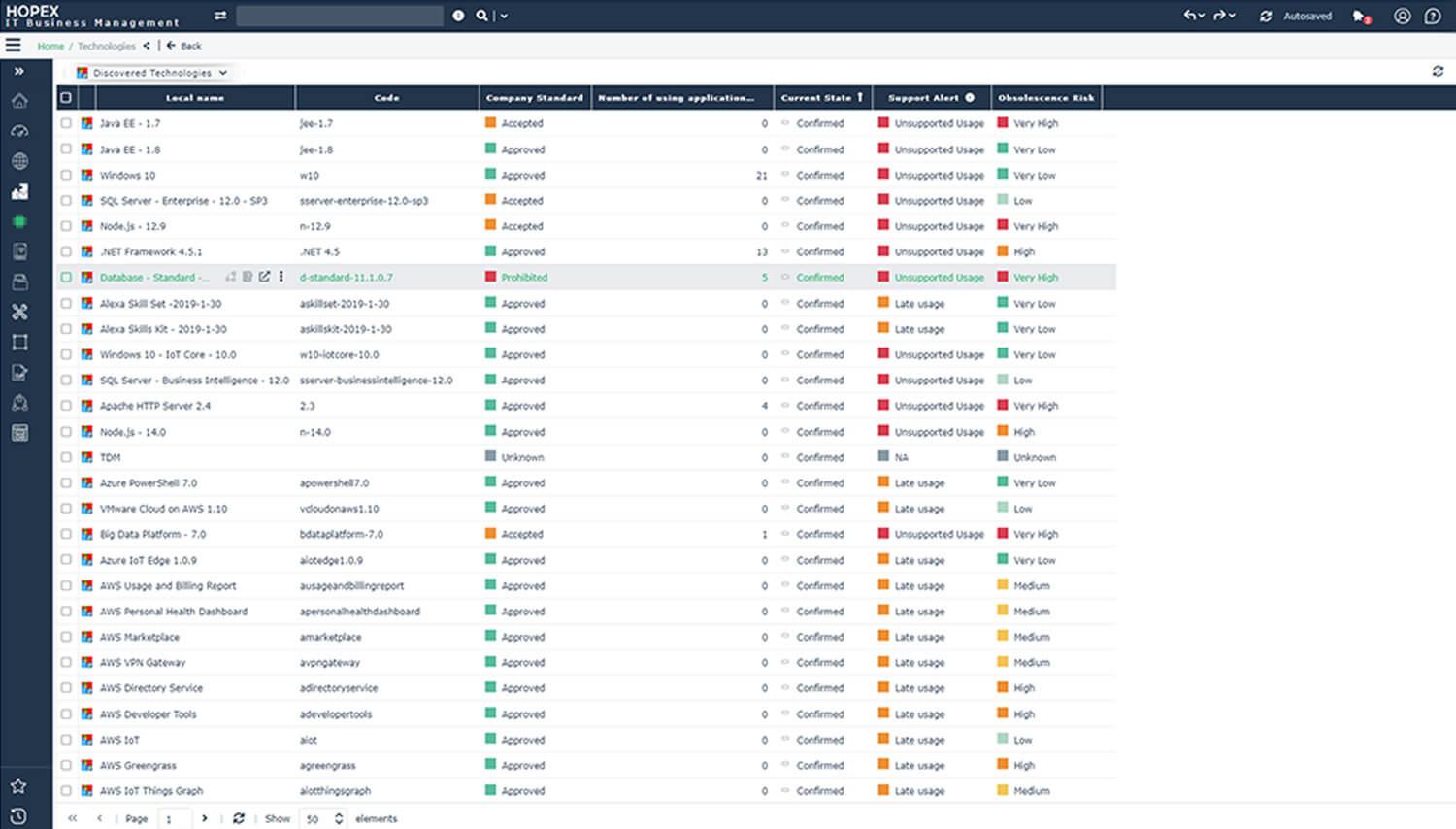
Task: Open the document edit sidebar icon
Action: click(x=19, y=372)
